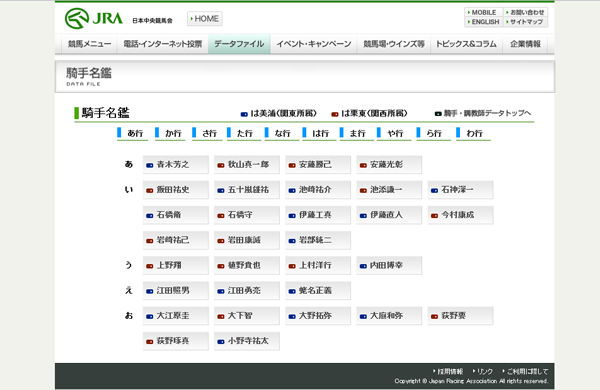Jump to the ま行 section

pyautogui.click(x=357, y=134)
